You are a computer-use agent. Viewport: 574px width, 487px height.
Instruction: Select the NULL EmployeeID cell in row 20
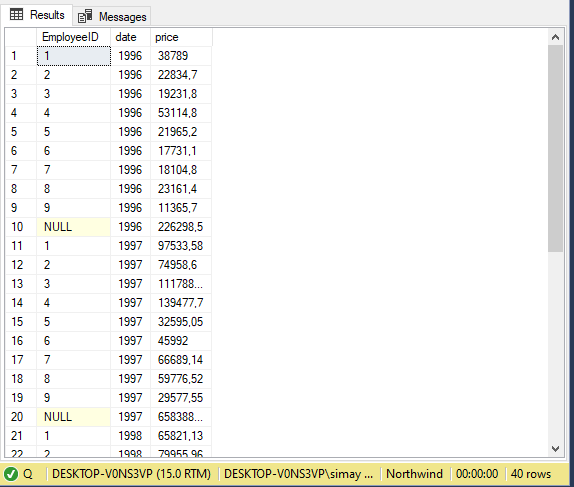click(74, 417)
